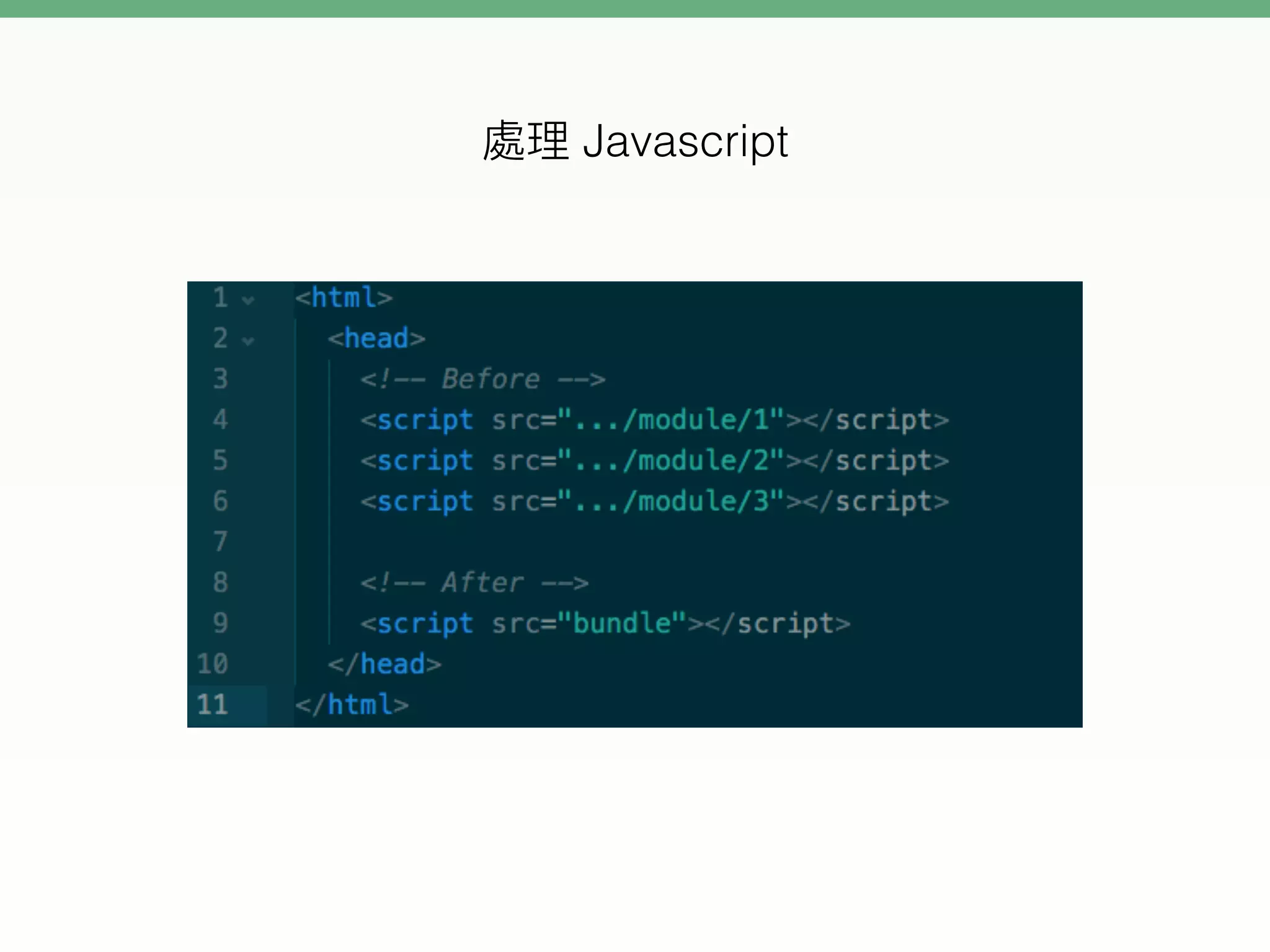
Task: Collapse the html fold arrow on line 1
Action: [x=248, y=301]
